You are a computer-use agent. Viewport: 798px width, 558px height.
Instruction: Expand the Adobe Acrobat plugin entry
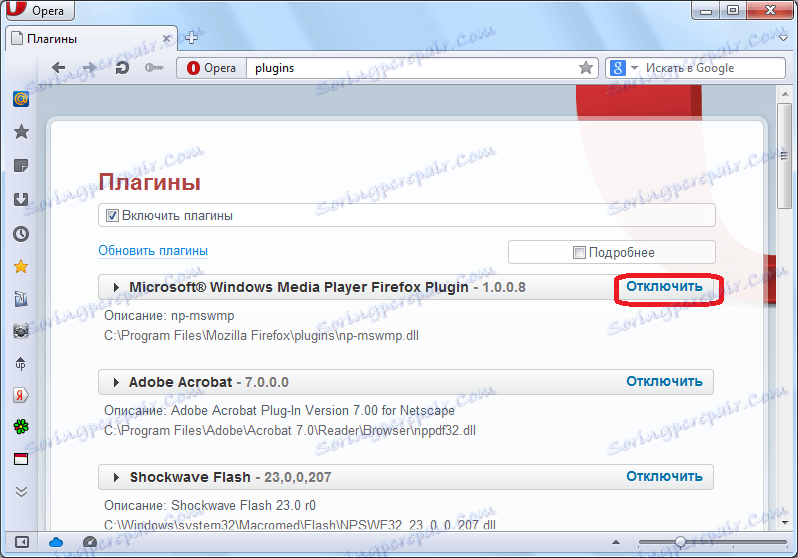[x=117, y=382]
